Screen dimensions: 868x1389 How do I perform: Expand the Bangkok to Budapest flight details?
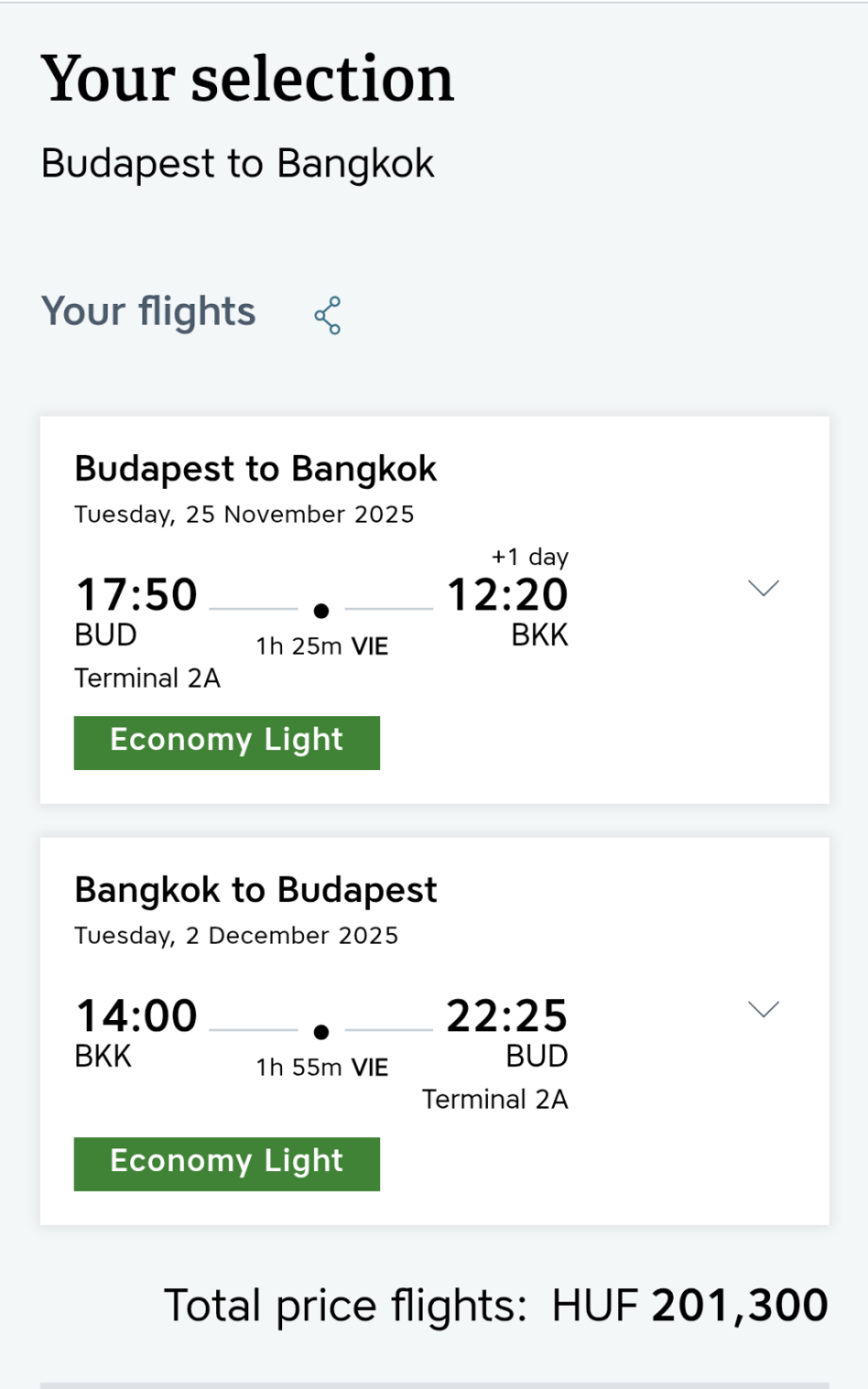pyautogui.click(x=762, y=1010)
